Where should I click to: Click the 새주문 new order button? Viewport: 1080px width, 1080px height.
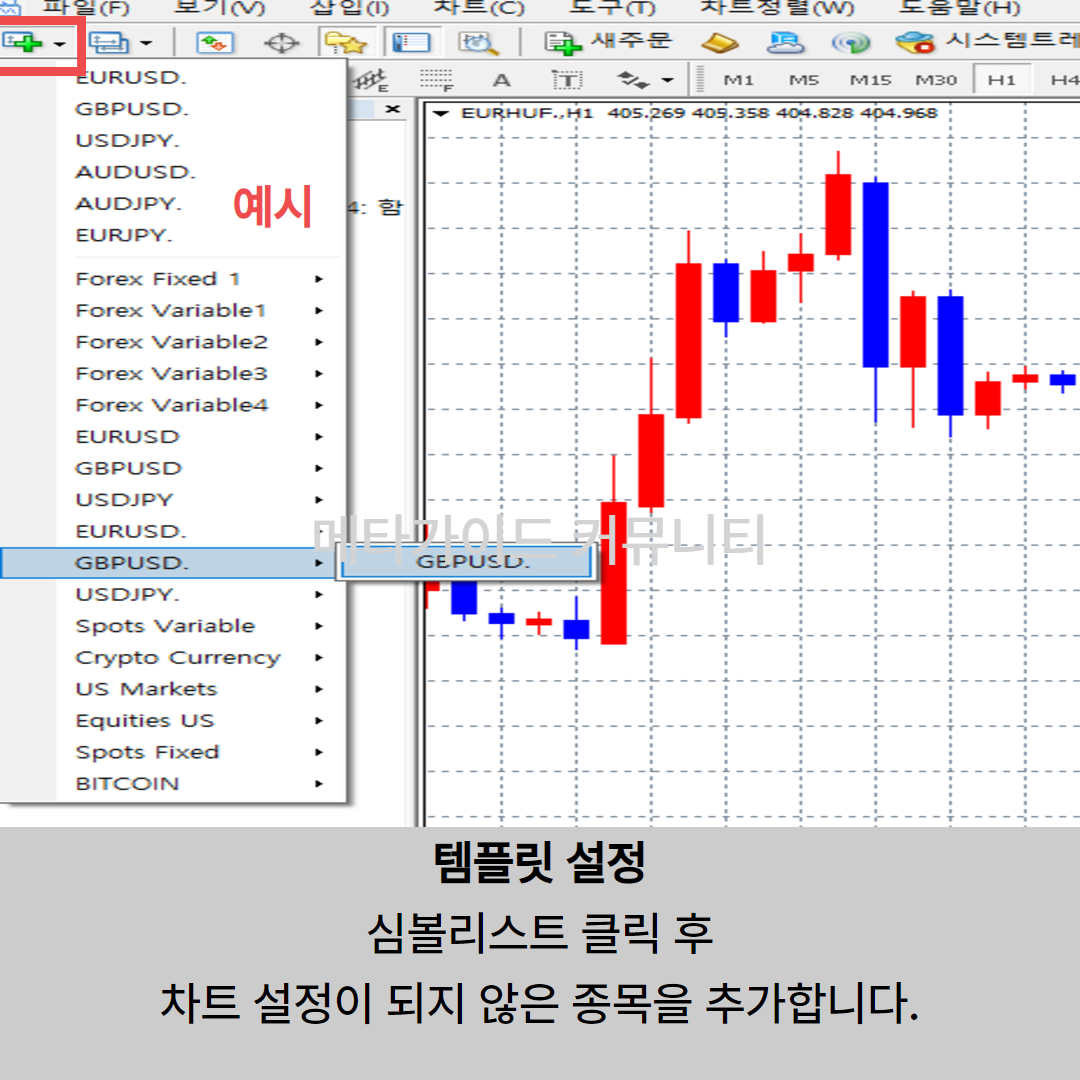[x=608, y=42]
